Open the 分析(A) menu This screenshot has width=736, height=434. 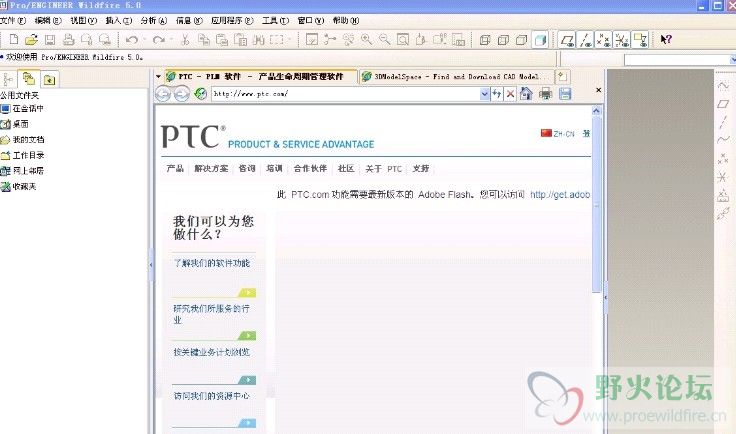(x=153, y=21)
